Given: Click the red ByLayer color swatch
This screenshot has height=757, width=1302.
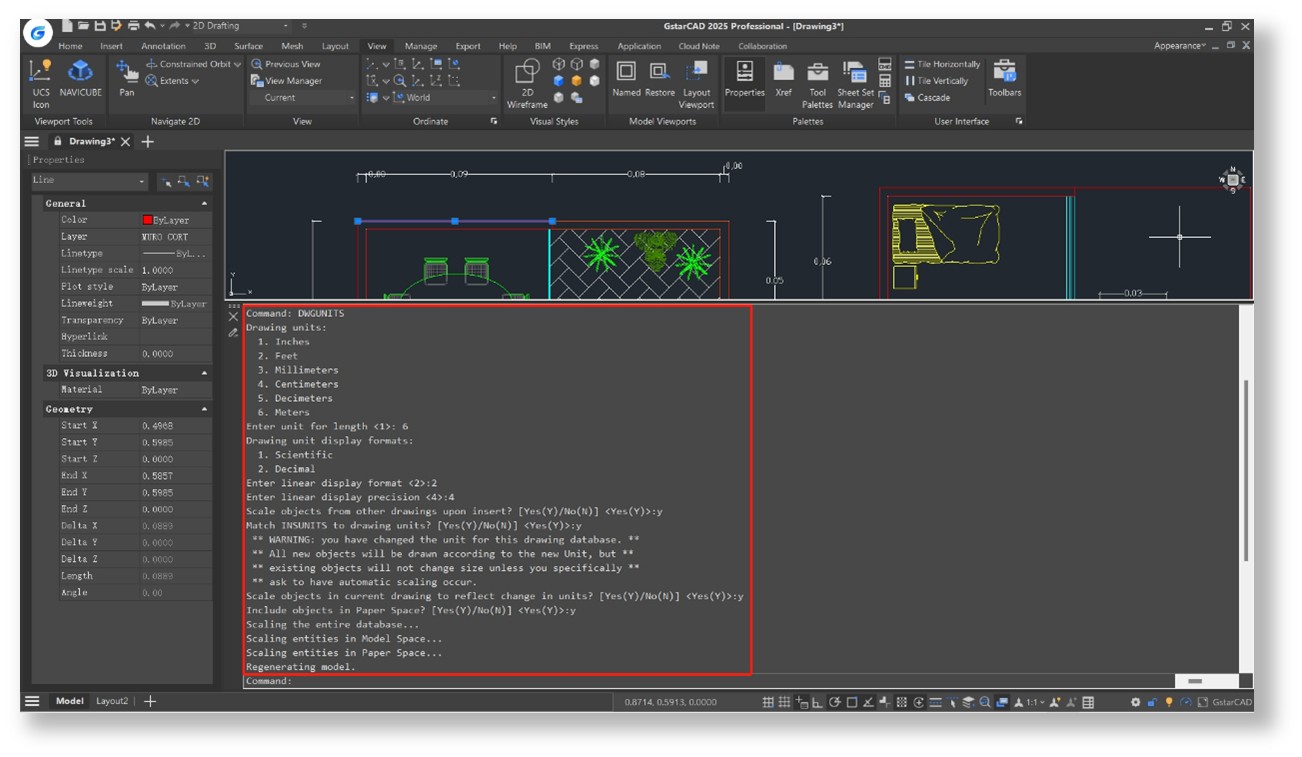Looking at the screenshot, I should point(147,220).
